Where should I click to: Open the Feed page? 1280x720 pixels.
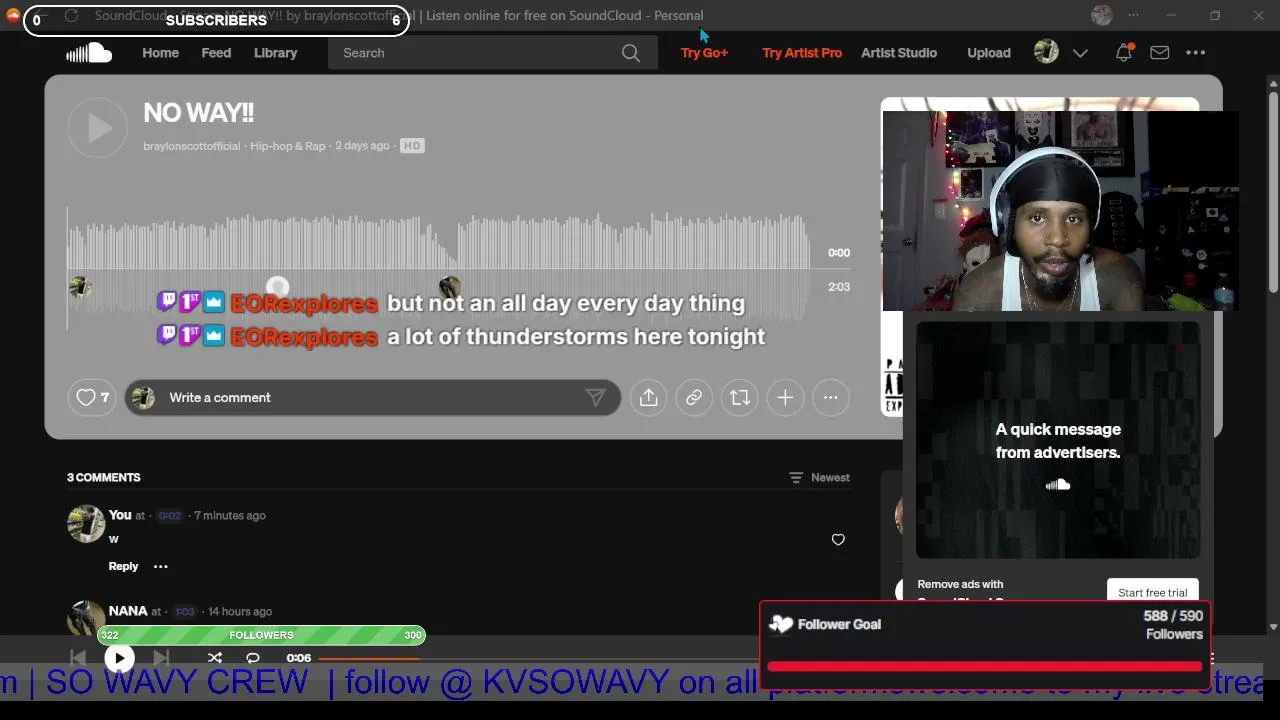tap(216, 53)
